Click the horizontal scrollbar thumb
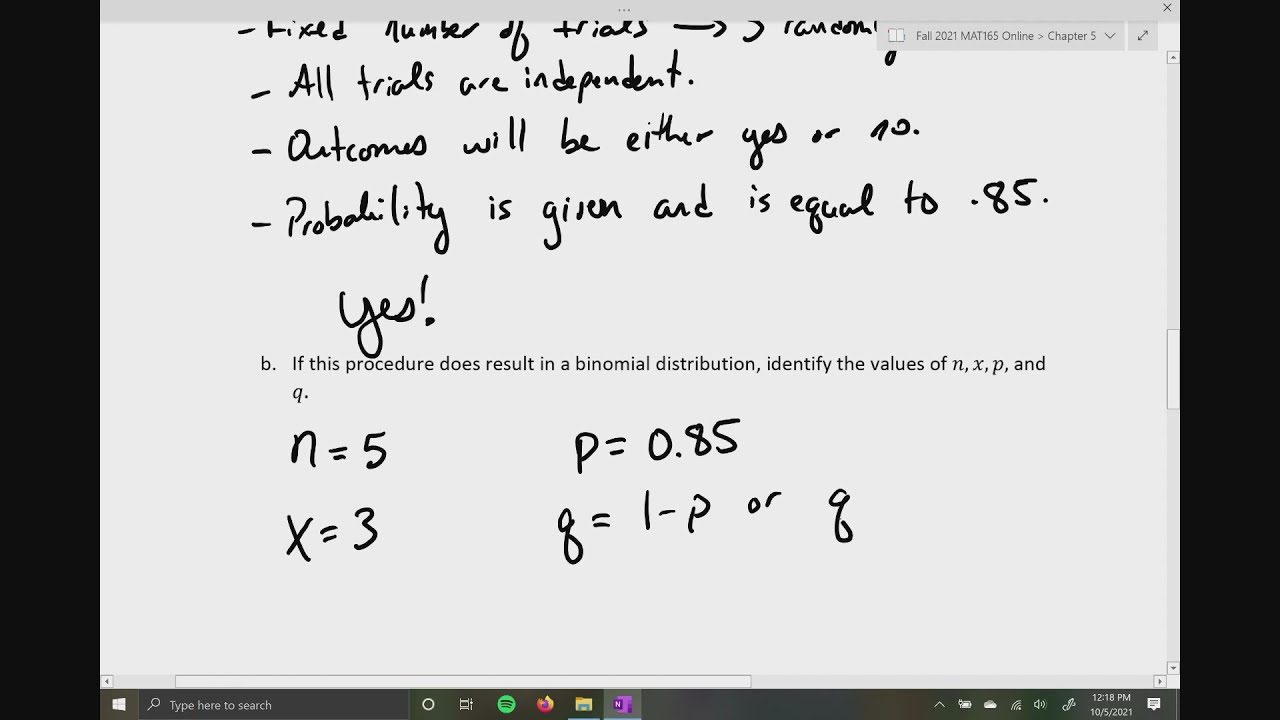Screen dimensions: 1280x720 pyautogui.click(x=463, y=682)
